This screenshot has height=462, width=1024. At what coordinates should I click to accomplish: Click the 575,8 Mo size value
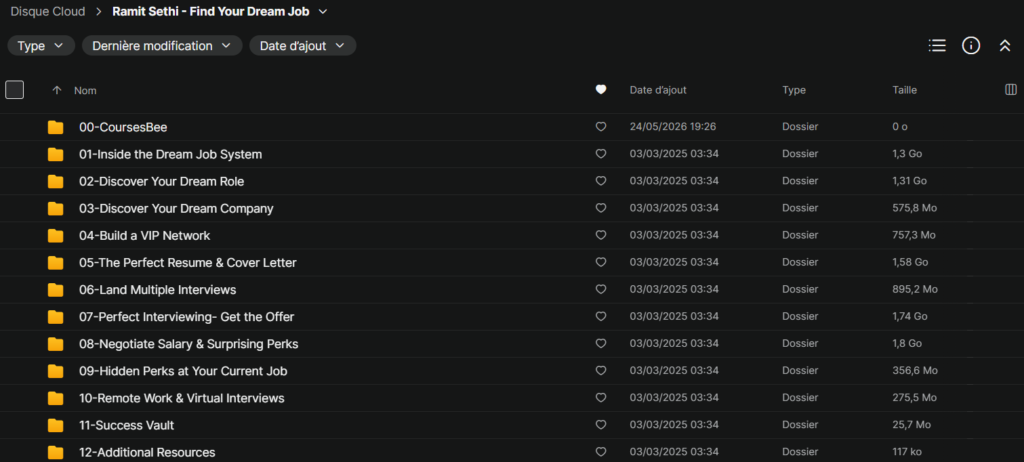coord(914,208)
